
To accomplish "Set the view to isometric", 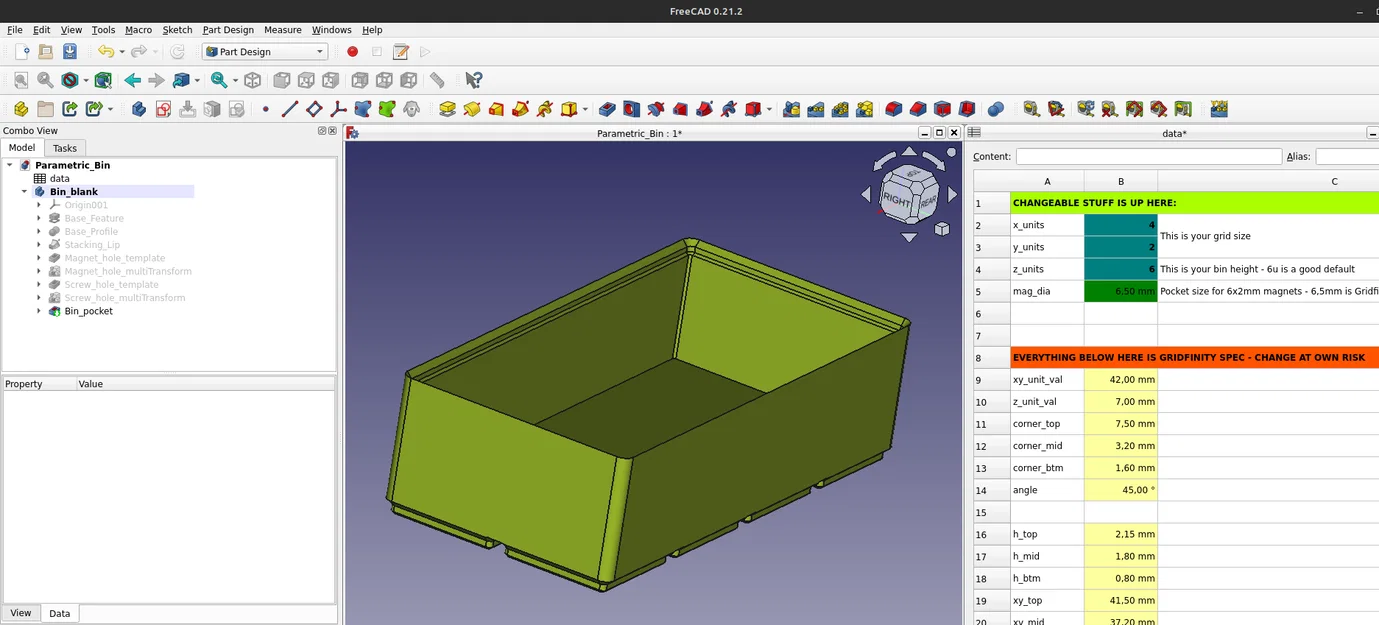I will (x=253, y=80).
